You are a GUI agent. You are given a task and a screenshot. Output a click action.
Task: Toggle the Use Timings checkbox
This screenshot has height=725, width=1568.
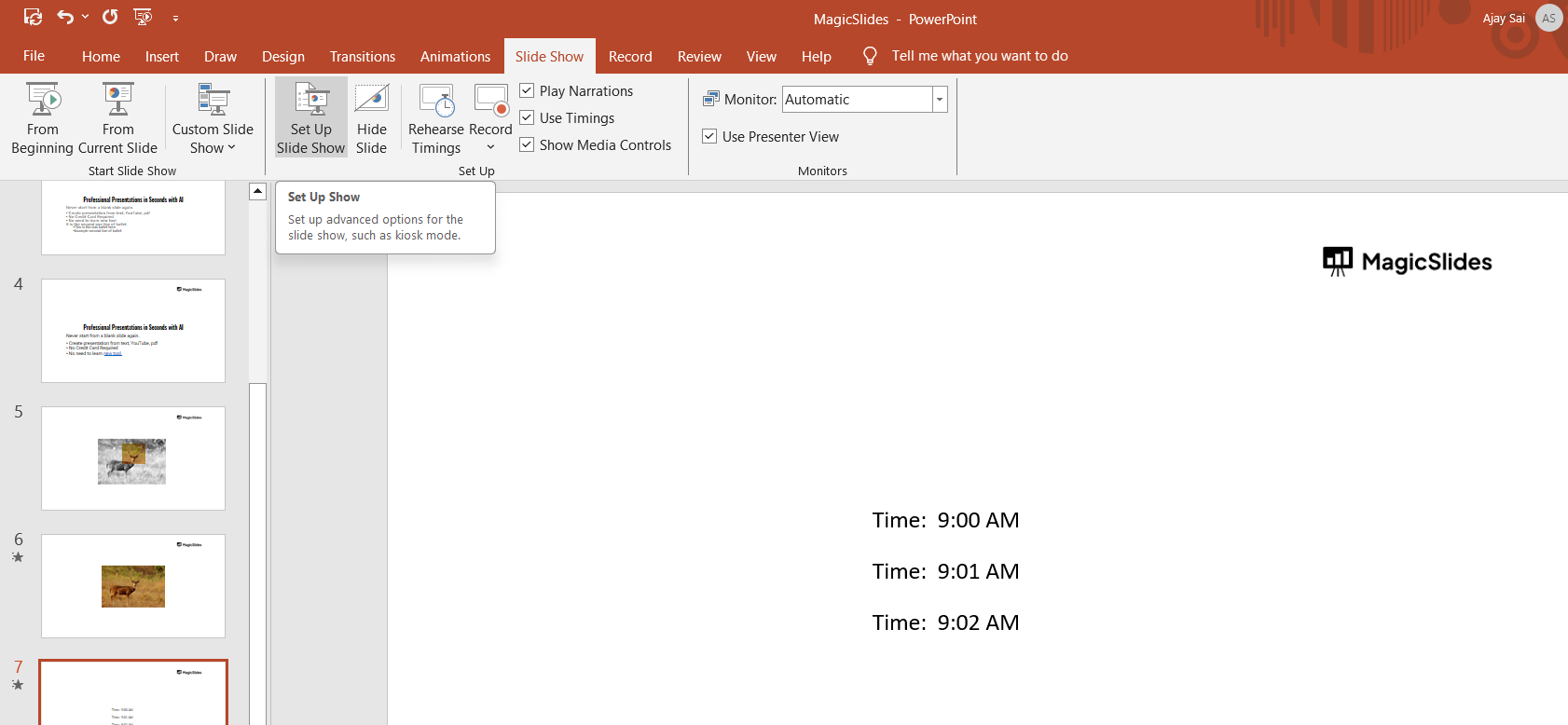pos(527,117)
